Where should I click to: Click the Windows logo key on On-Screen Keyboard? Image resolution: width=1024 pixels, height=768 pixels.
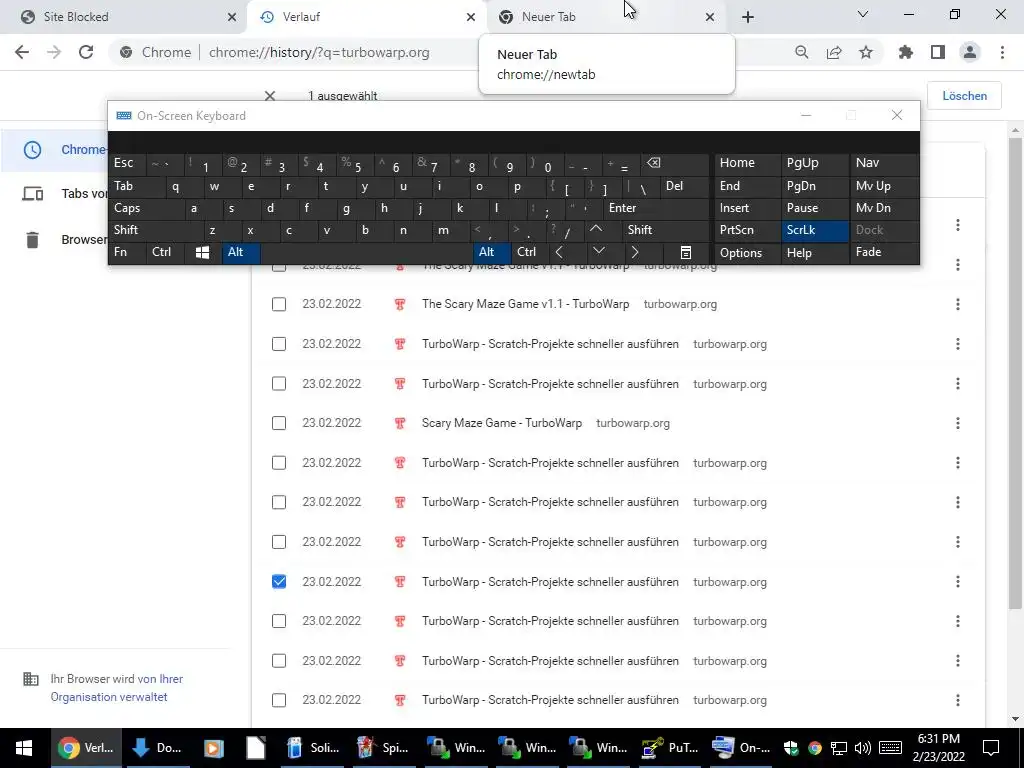click(x=202, y=252)
